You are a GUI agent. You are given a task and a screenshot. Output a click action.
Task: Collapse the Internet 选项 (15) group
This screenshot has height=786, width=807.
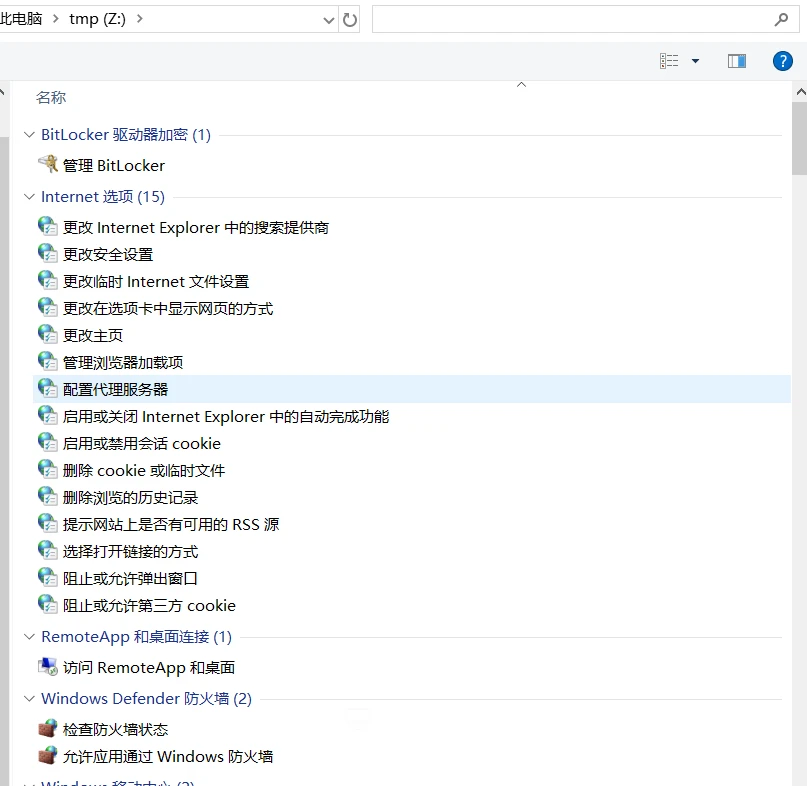(x=29, y=196)
